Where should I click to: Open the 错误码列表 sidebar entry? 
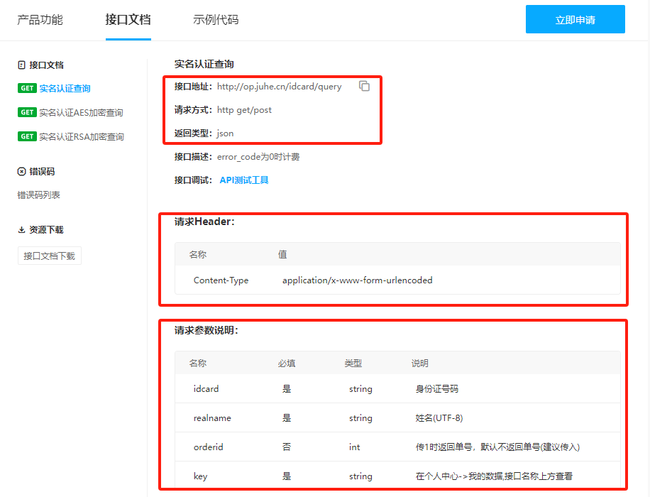pyautogui.click(x=39, y=195)
